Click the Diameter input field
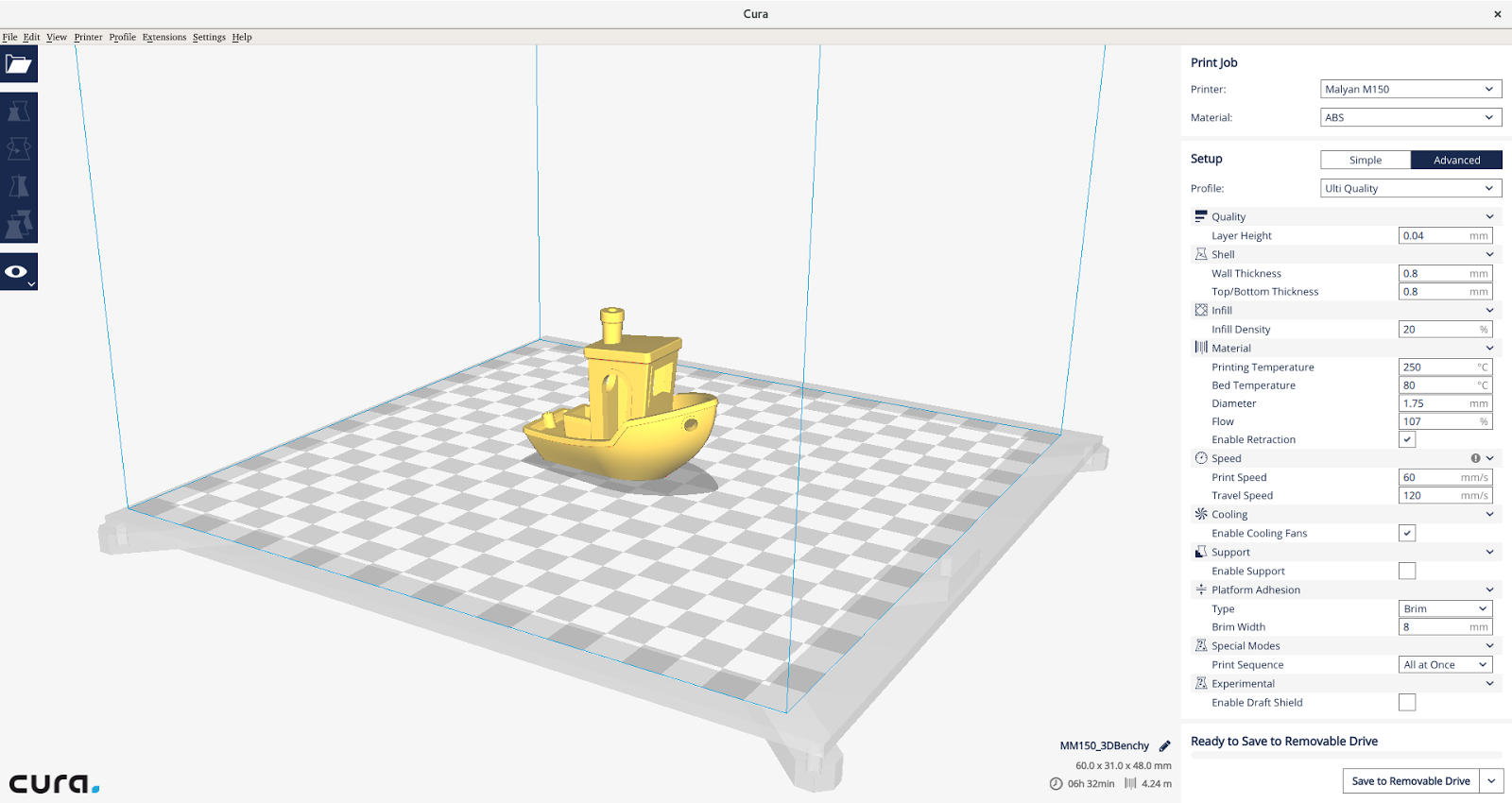The height and width of the screenshot is (803, 1512). tap(1446, 402)
